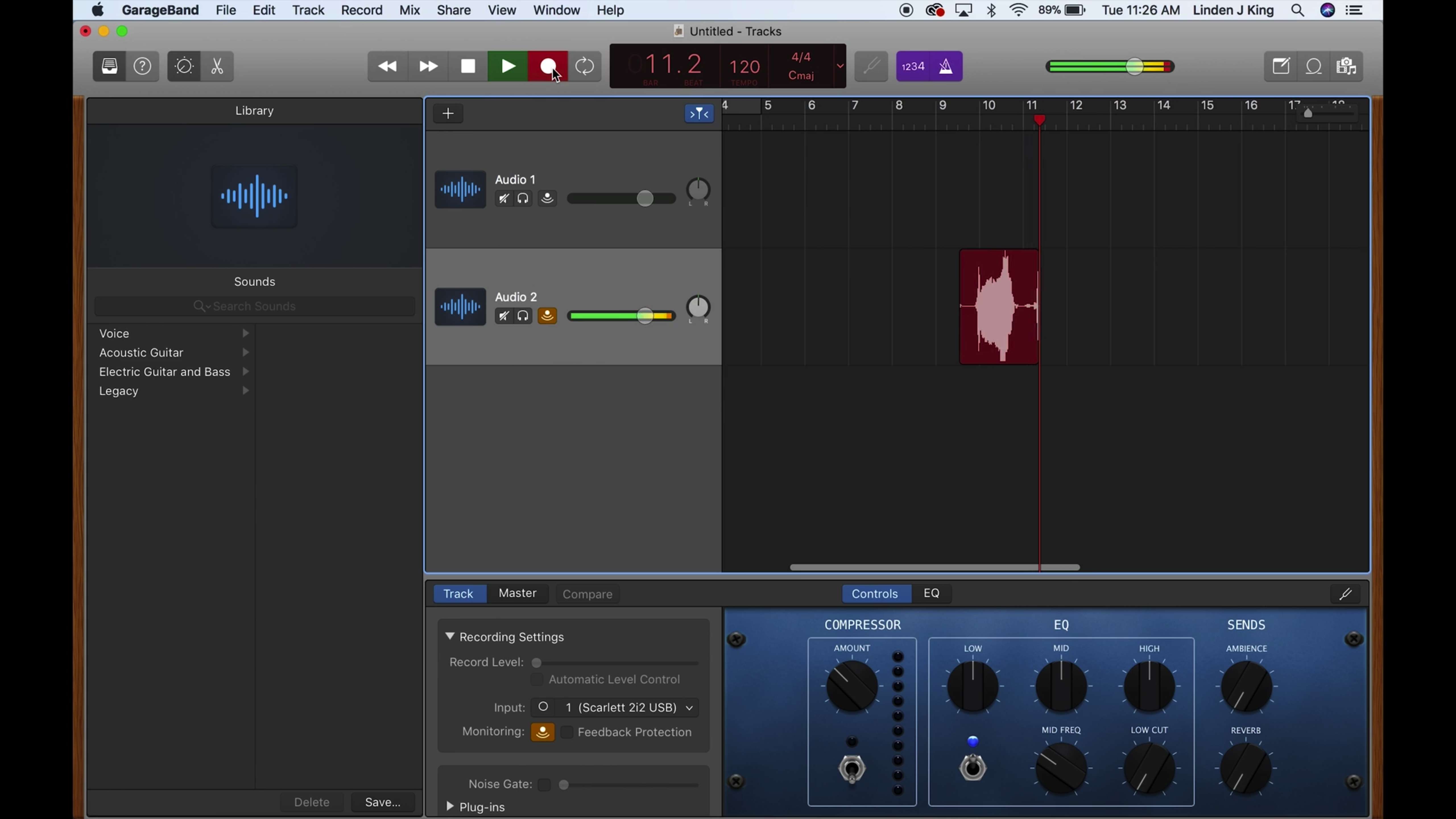Open the Note Pad button
1456x819 pixels.
pyautogui.click(x=1281, y=67)
